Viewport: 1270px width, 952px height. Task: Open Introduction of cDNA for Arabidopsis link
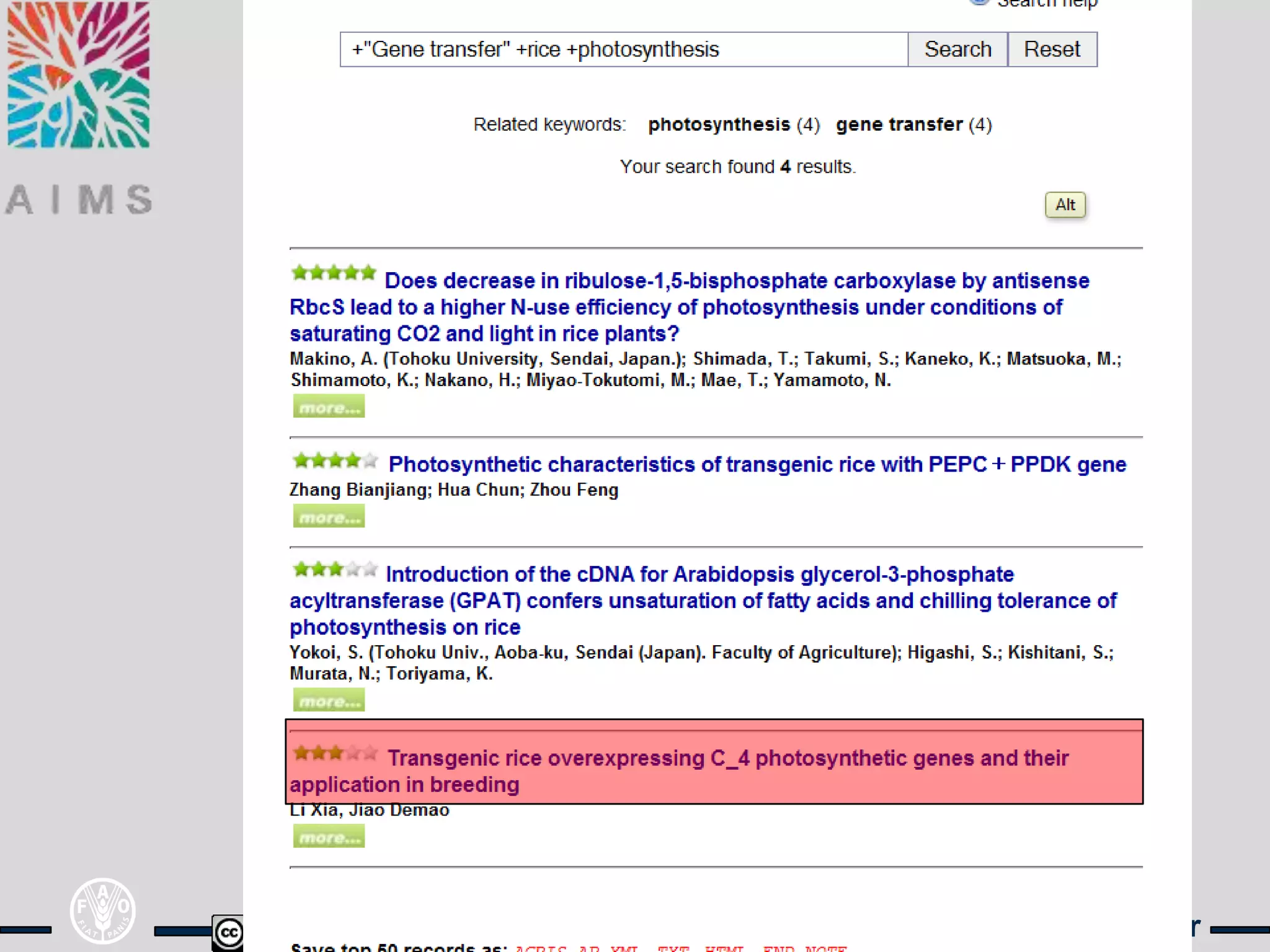click(x=699, y=575)
